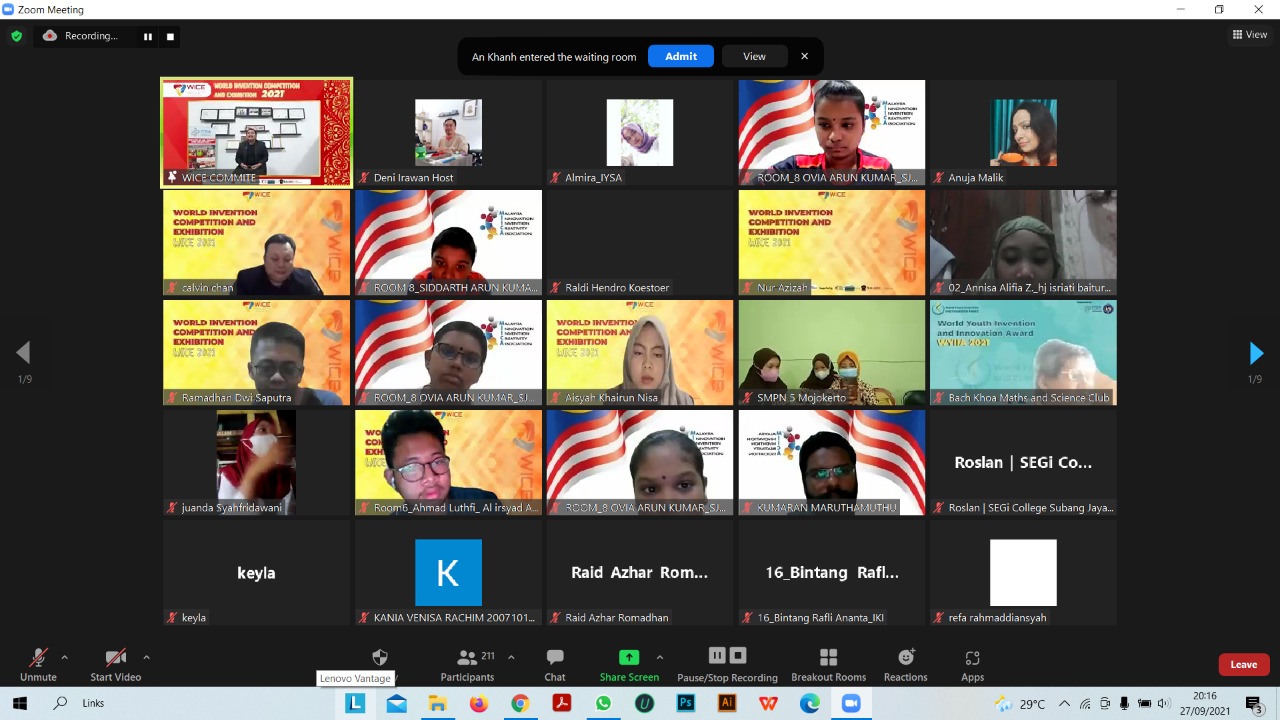Unmute the microphone
The image size is (1280, 720).
click(38, 664)
